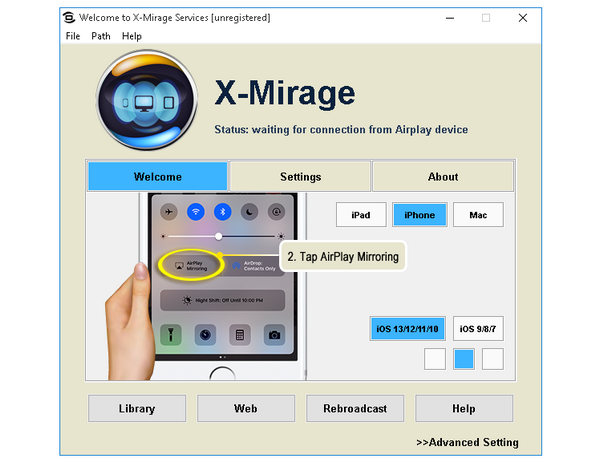The height and width of the screenshot is (463, 600).
Task: Open the File menu
Action: 73,36
